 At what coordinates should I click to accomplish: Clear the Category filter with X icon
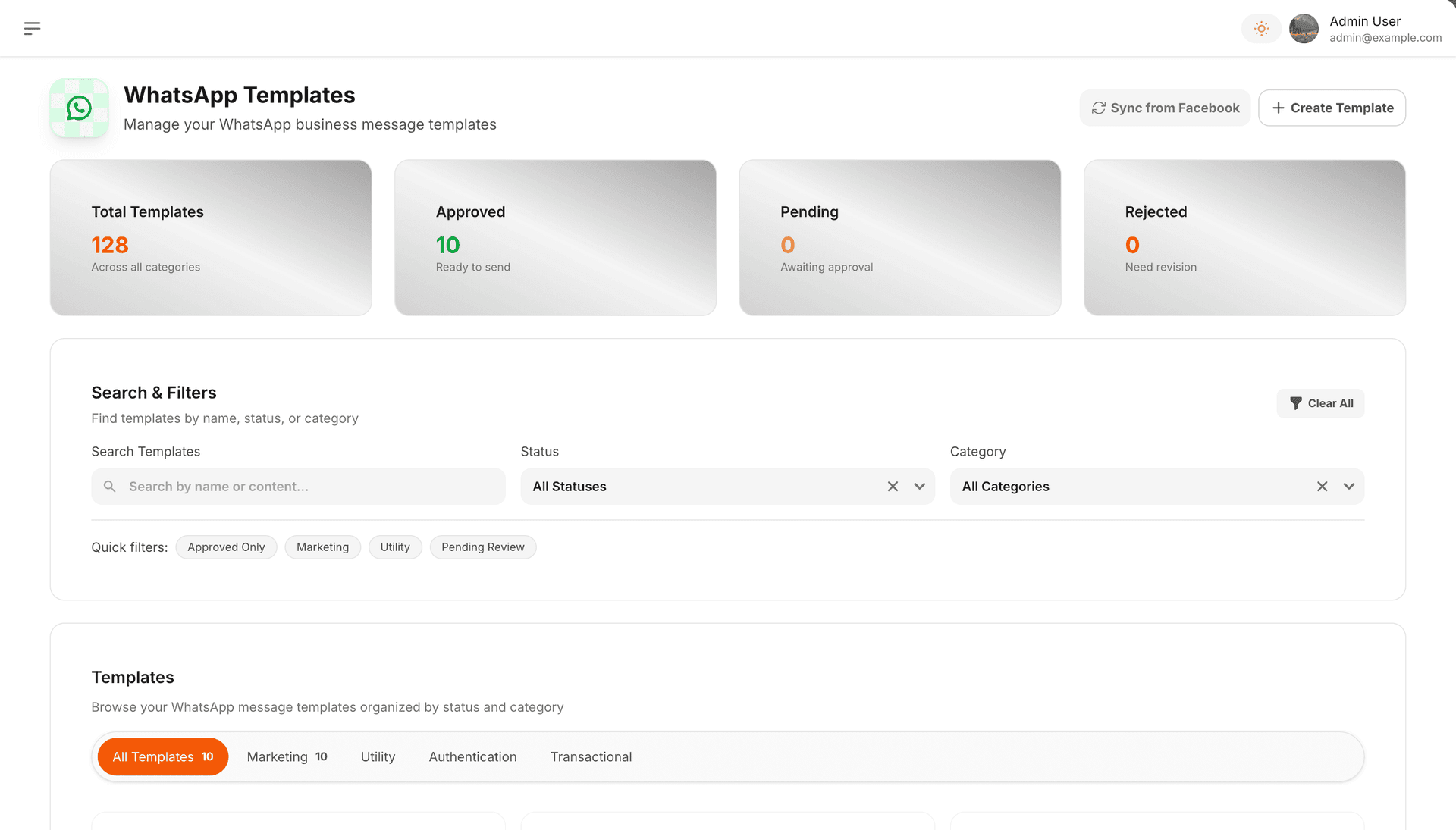pos(1322,487)
